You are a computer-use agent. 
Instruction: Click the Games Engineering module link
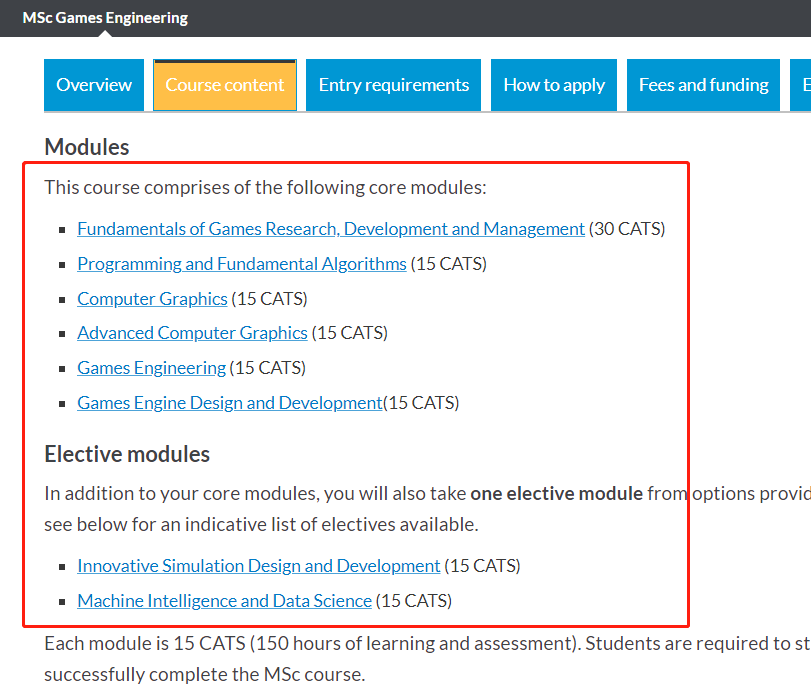click(151, 368)
